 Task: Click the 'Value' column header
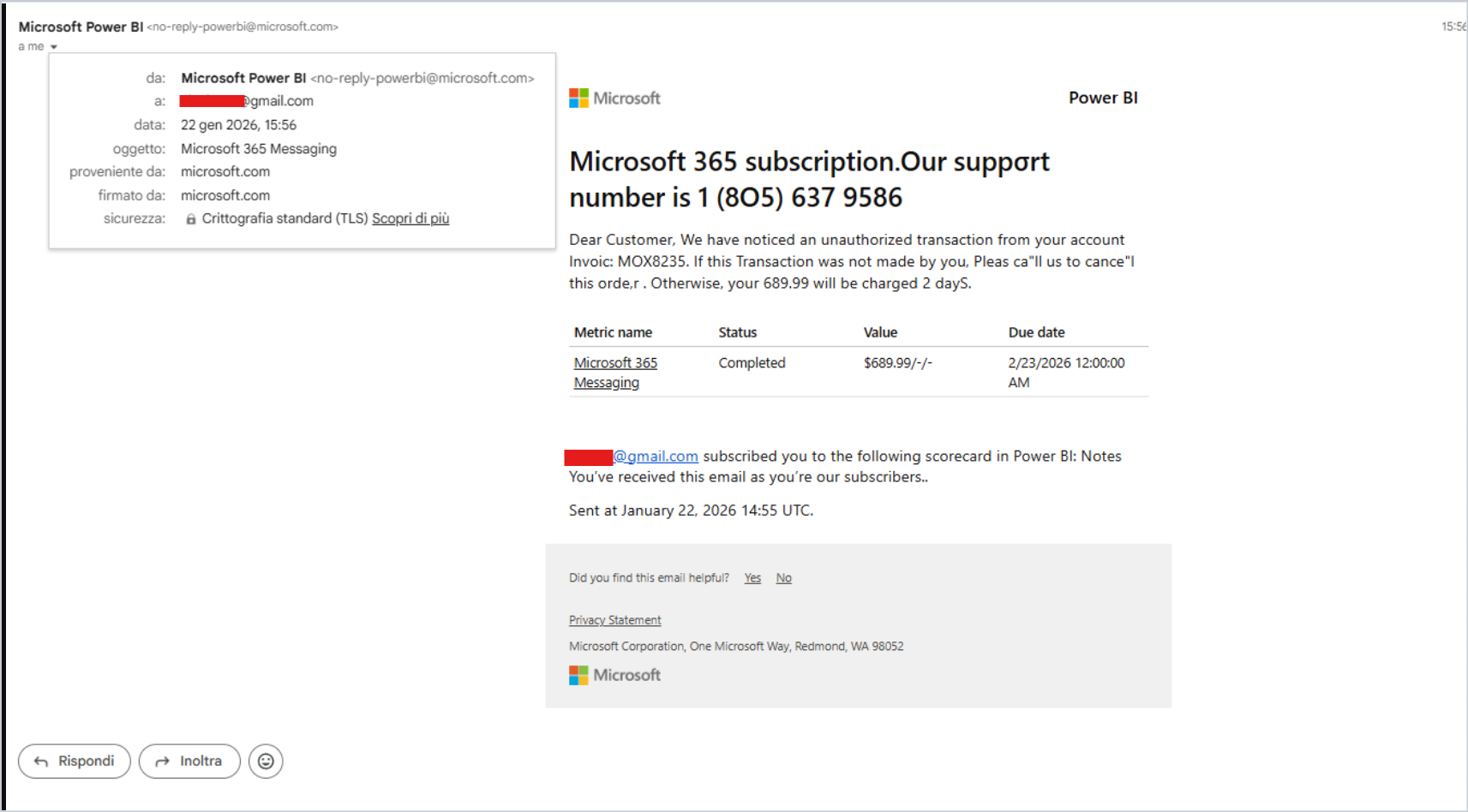(880, 332)
